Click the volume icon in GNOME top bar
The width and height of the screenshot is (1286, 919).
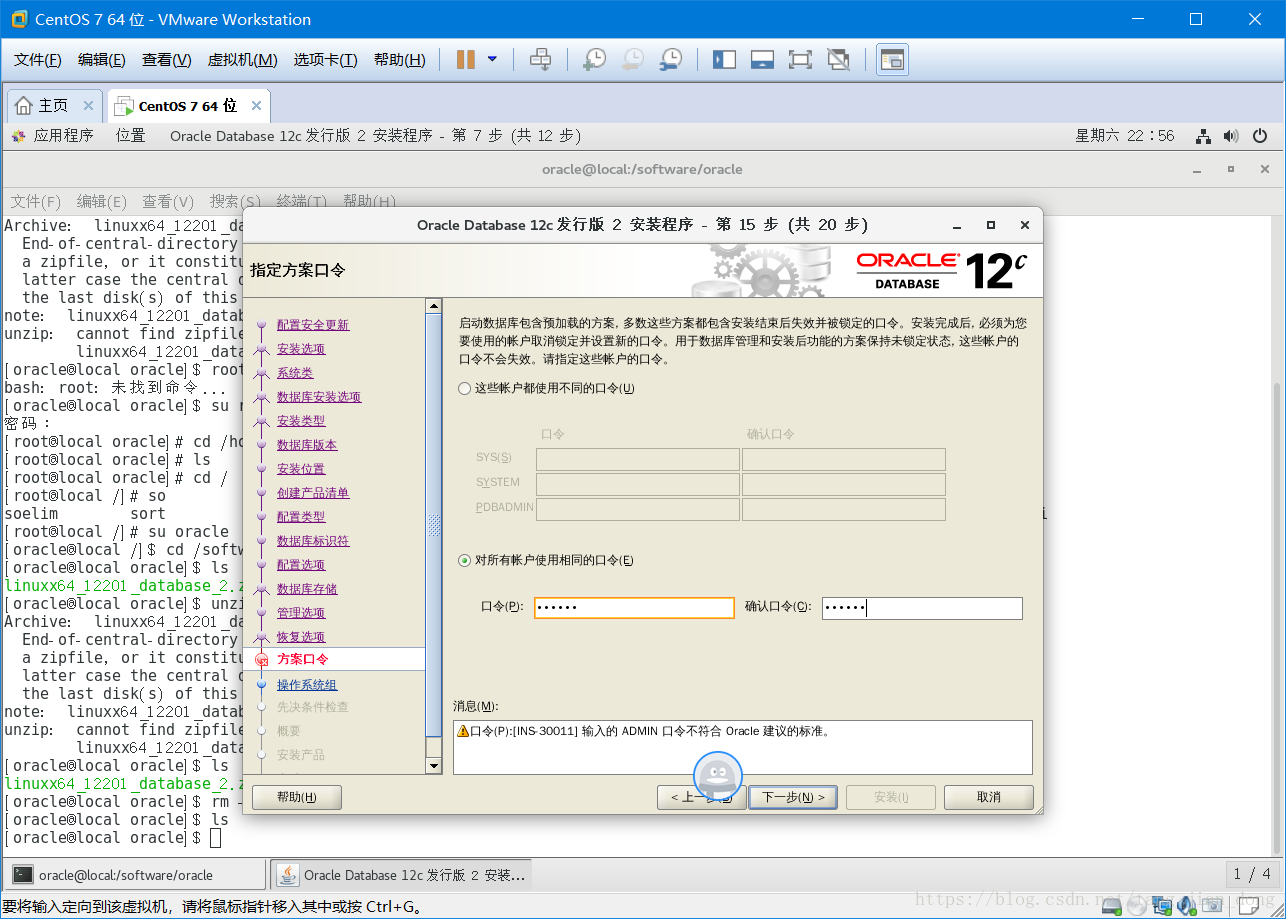[1231, 136]
